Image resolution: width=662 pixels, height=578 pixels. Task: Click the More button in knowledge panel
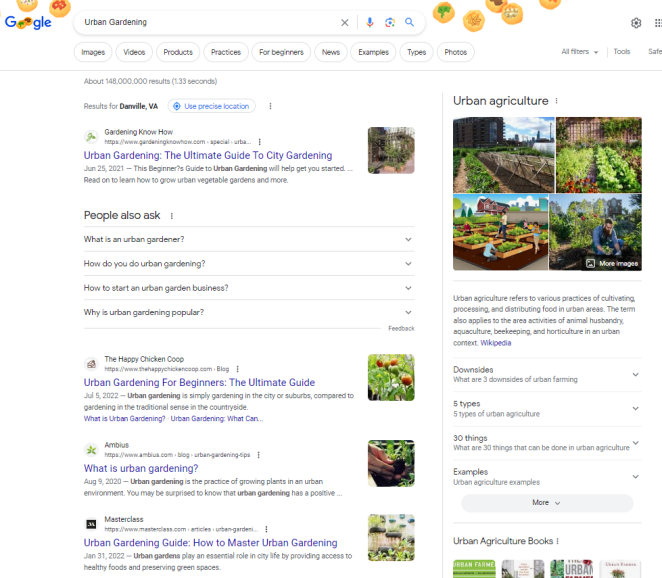pos(547,503)
